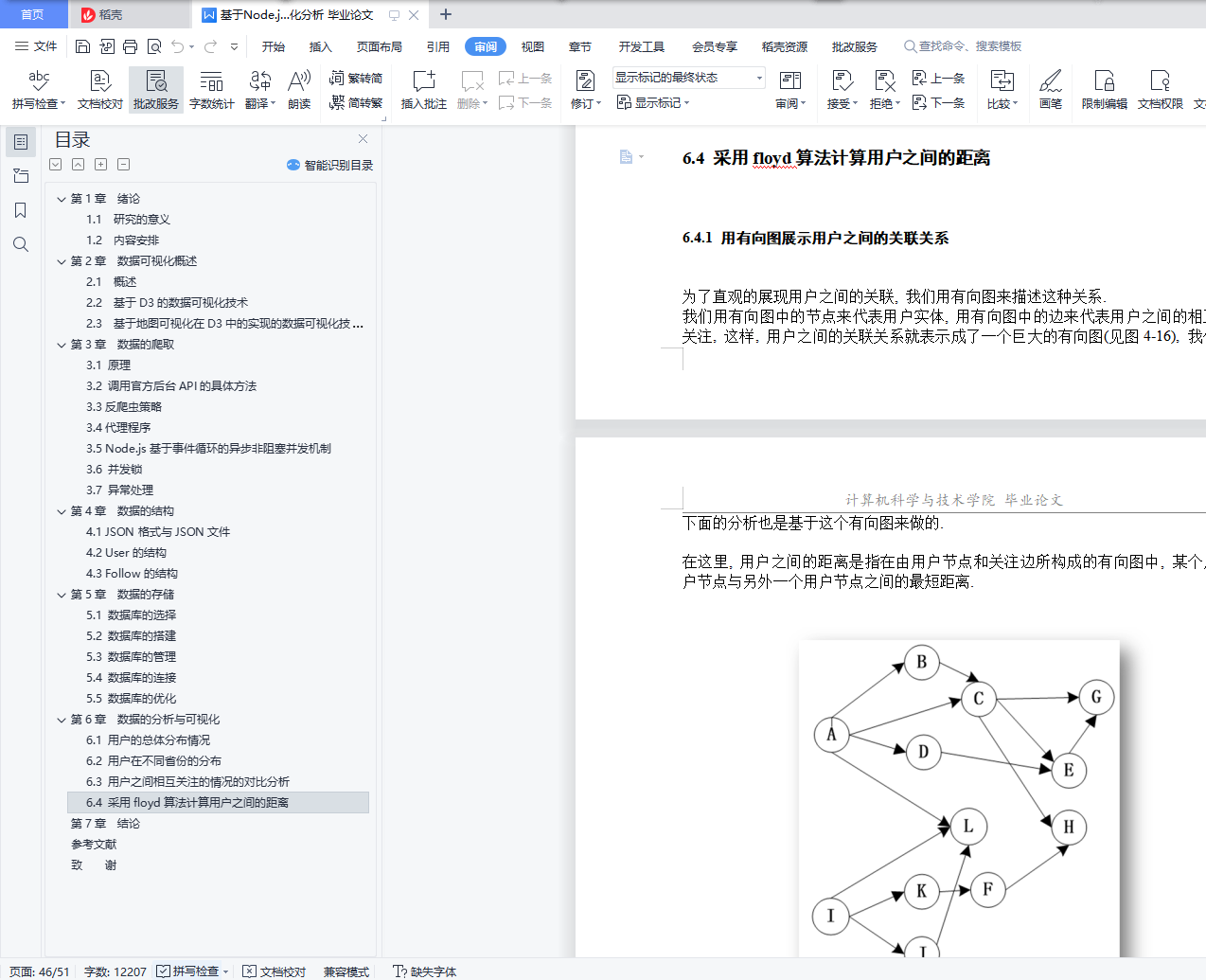
Task: Click the directed graph figure in document
Action: [959, 798]
